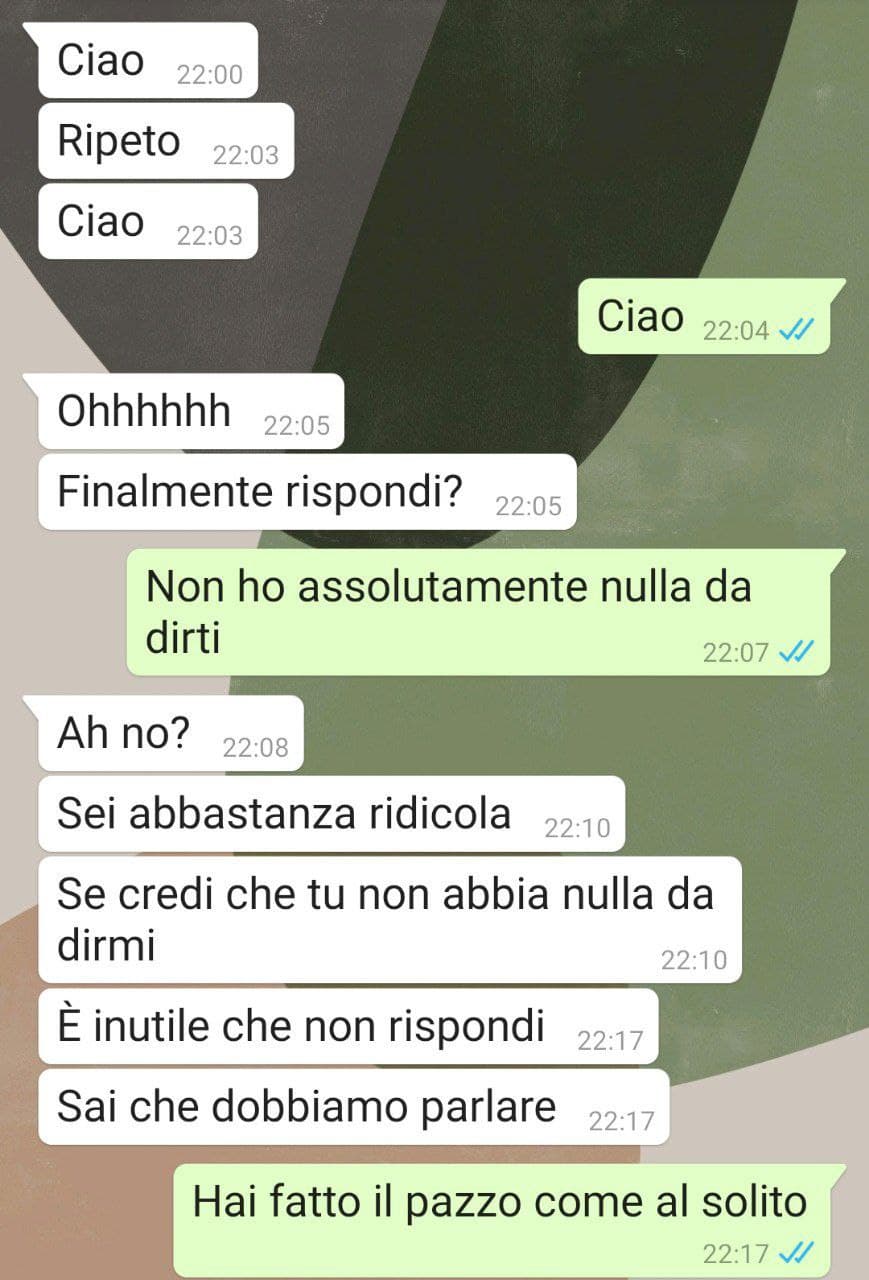Click the double check on 'Hai fatto il pazzo'
The height and width of the screenshot is (1280, 869).
coord(797,1252)
